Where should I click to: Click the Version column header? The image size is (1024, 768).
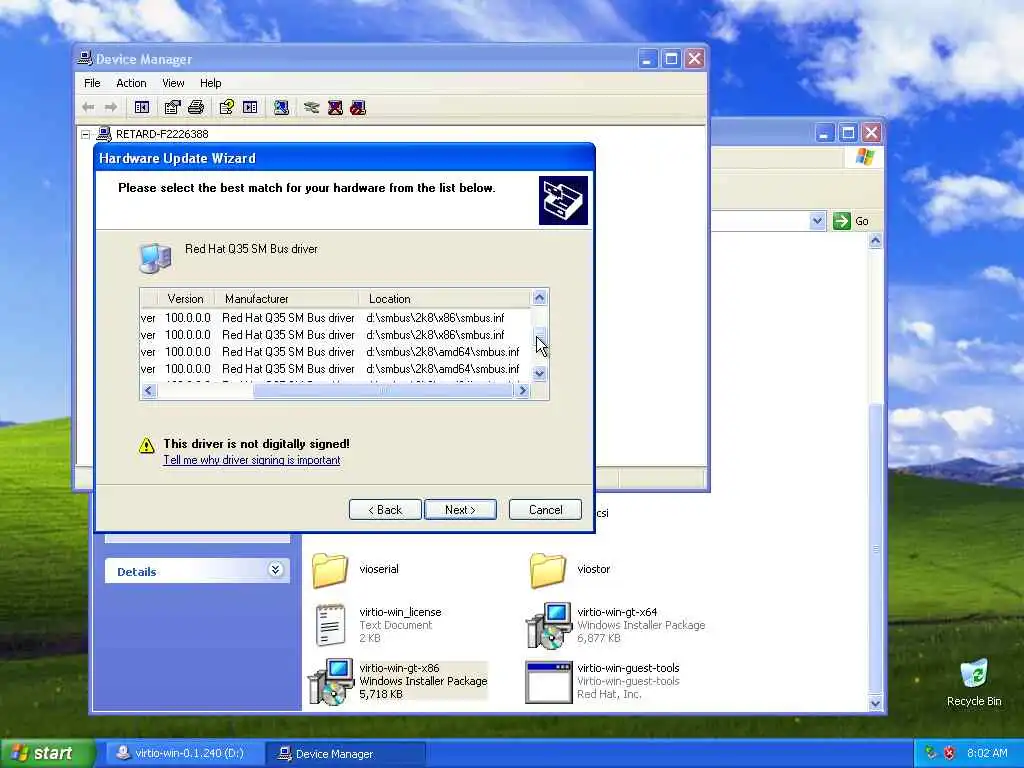185,298
